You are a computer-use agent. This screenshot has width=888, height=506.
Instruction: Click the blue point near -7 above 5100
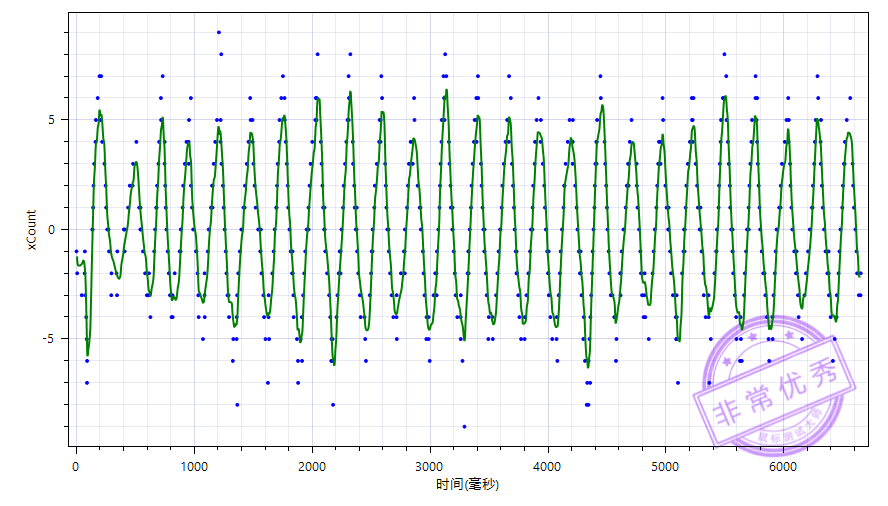pos(677,382)
